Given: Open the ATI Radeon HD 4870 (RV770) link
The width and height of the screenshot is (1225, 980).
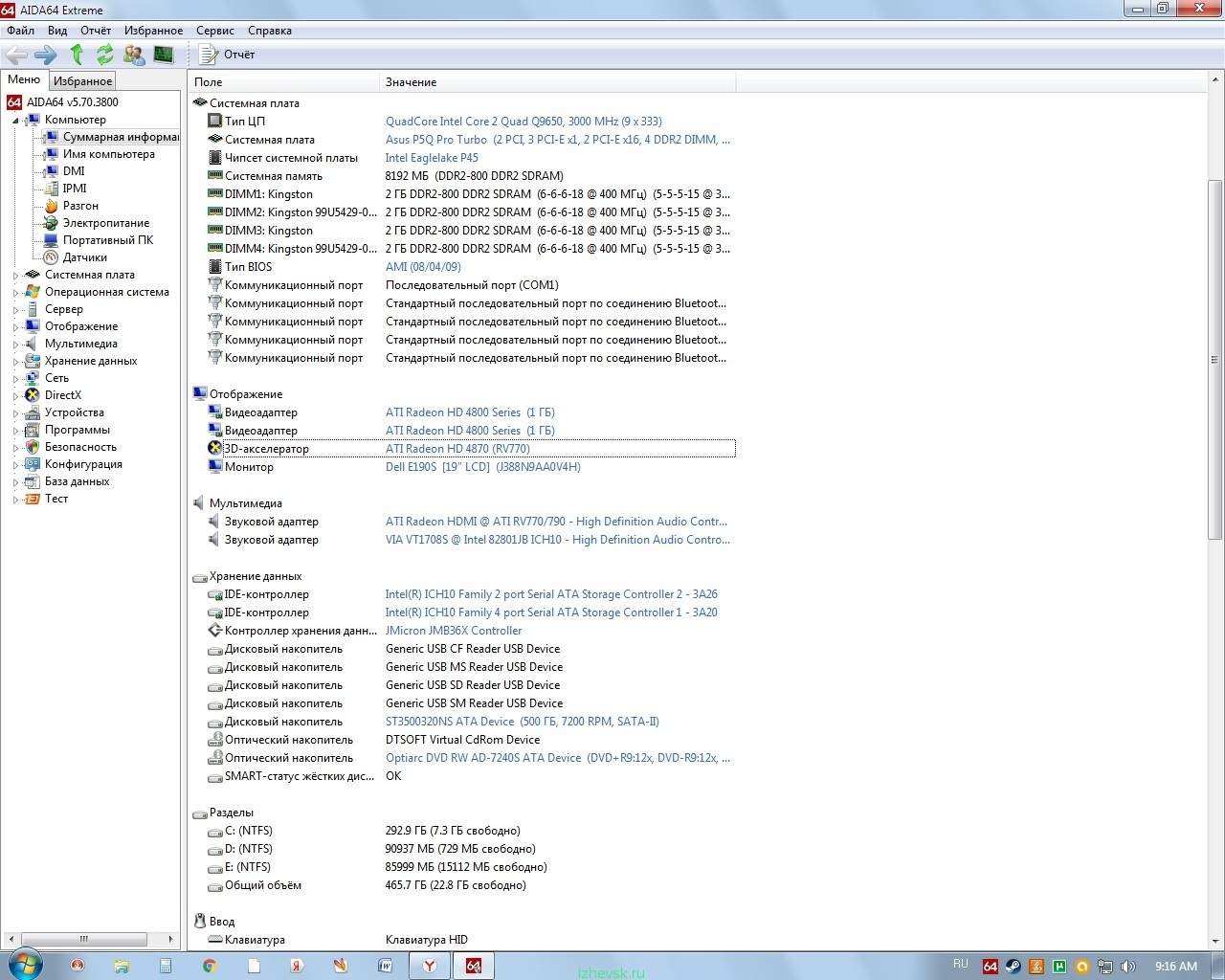Looking at the screenshot, I should [x=457, y=449].
